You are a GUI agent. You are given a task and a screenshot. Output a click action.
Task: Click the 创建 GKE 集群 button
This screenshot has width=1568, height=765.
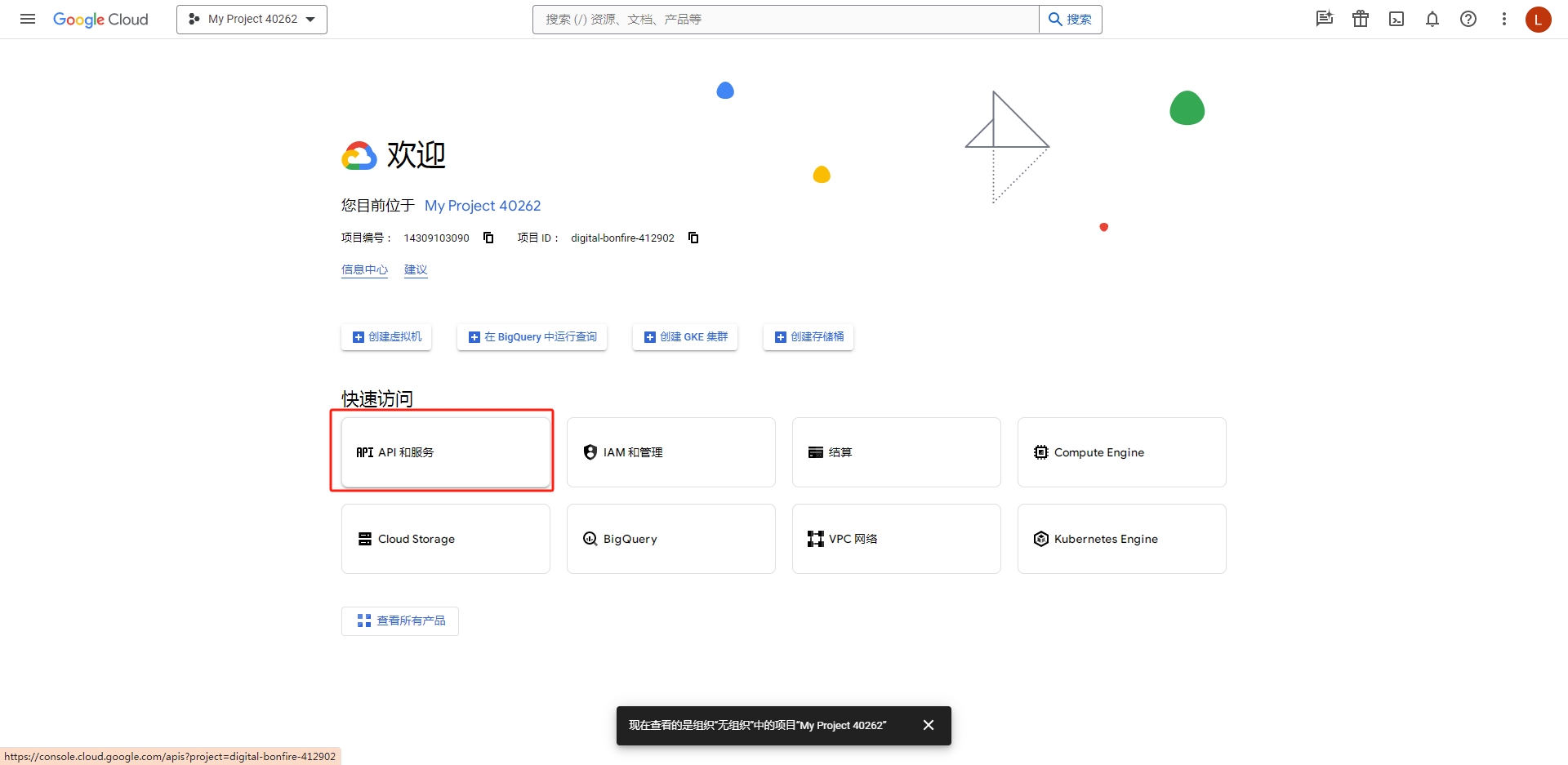point(685,337)
